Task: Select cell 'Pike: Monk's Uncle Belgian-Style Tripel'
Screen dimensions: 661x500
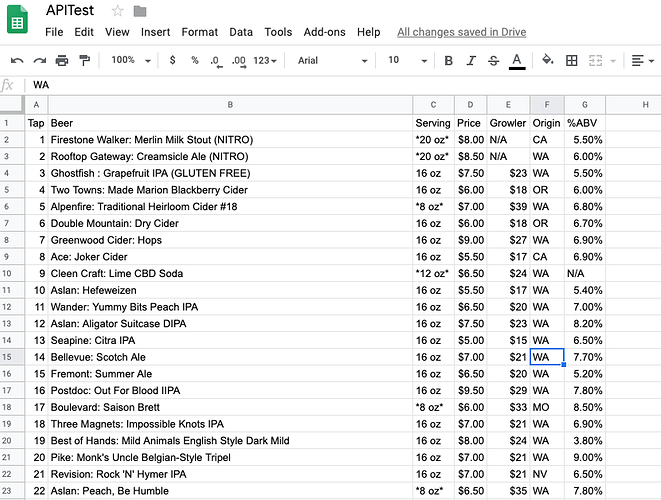Action: (x=230, y=457)
